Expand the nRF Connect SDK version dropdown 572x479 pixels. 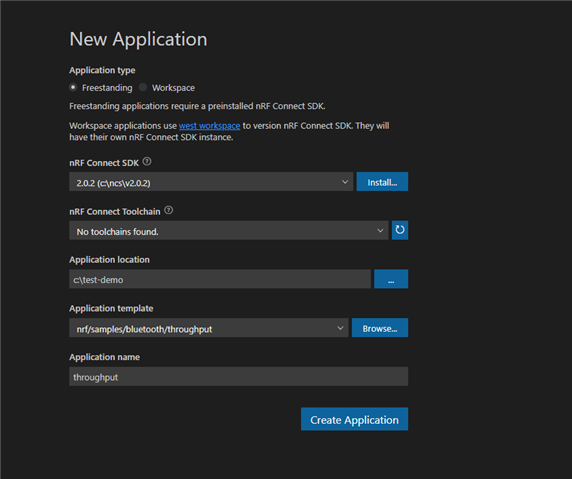tap(211, 182)
